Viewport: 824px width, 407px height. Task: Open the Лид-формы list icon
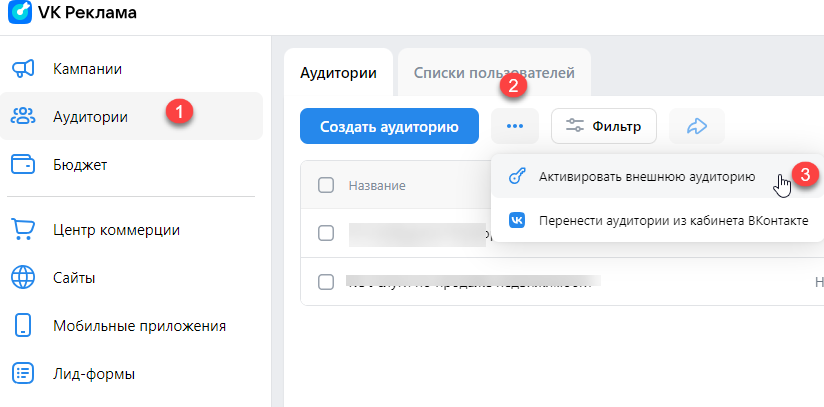(x=23, y=374)
